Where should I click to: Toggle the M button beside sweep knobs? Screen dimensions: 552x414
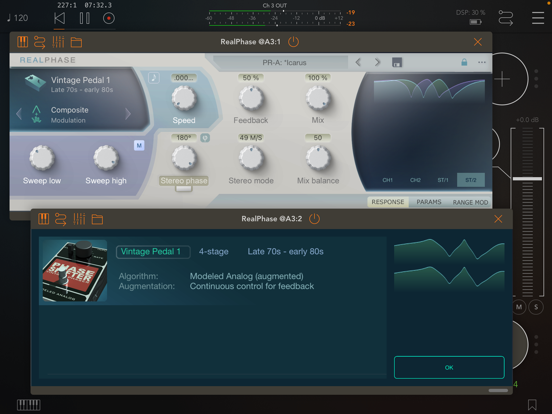(x=139, y=145)
